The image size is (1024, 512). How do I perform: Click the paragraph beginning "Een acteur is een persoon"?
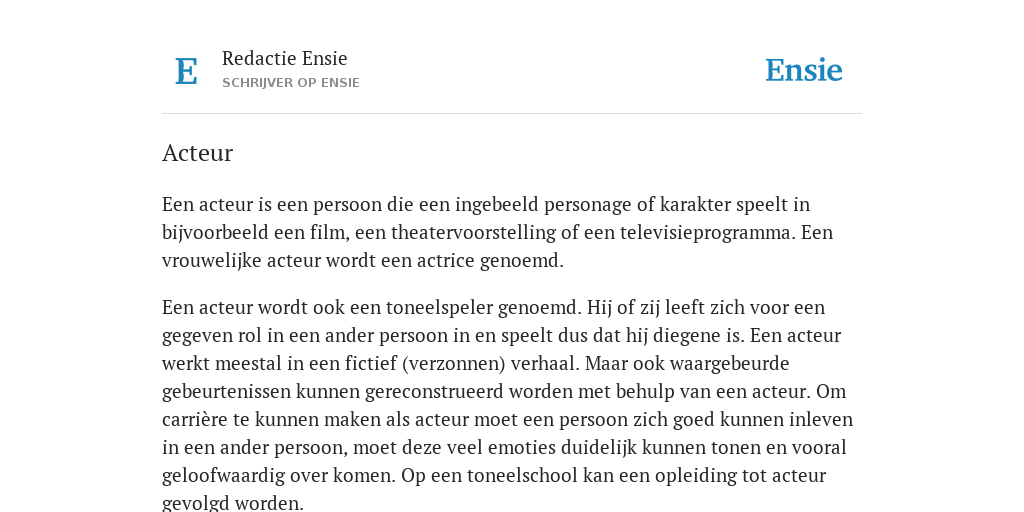tap(498, 232)
